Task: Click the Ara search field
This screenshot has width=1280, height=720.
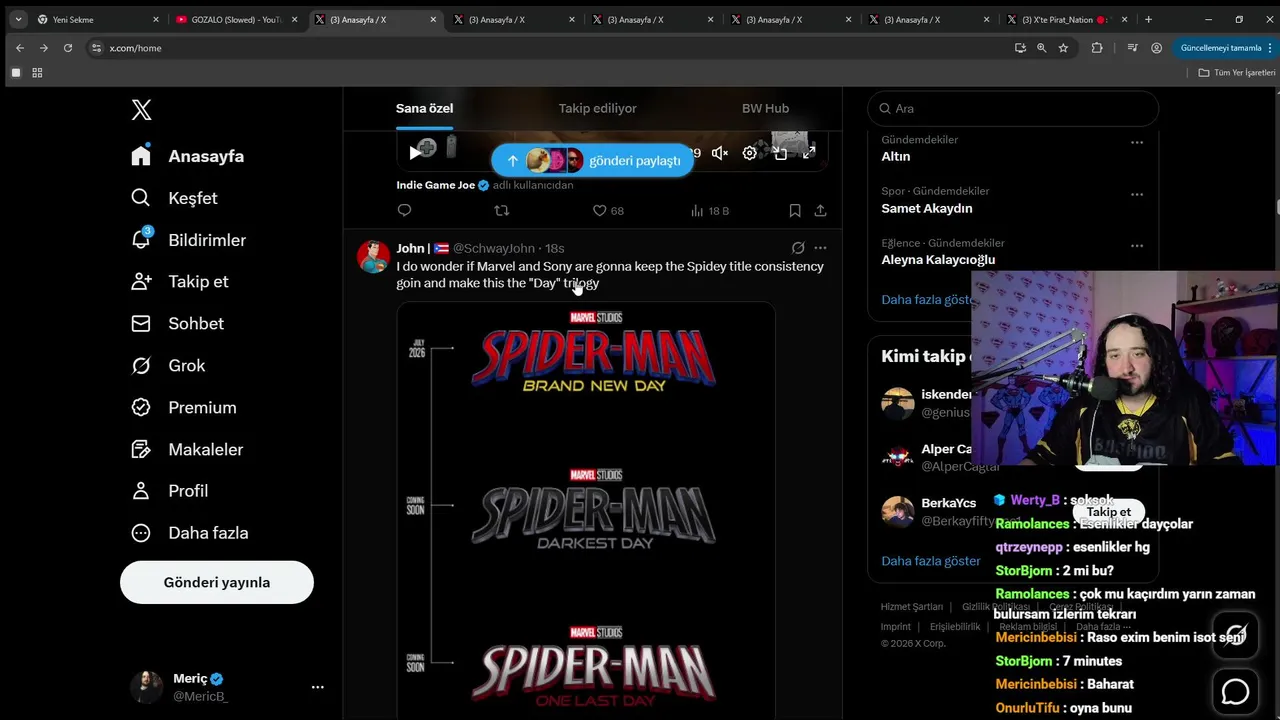Action: (x=1013, y=108)
